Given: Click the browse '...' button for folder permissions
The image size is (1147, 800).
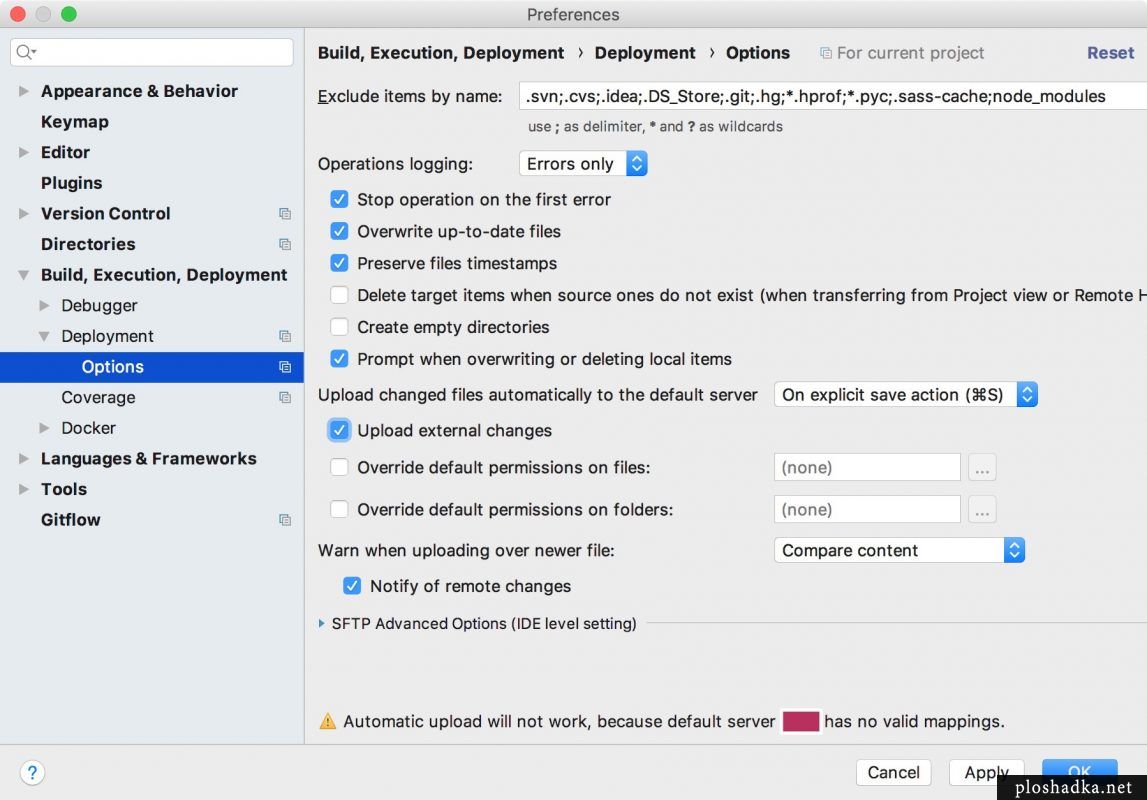Looking at the screenshot, I should (981, 509).
